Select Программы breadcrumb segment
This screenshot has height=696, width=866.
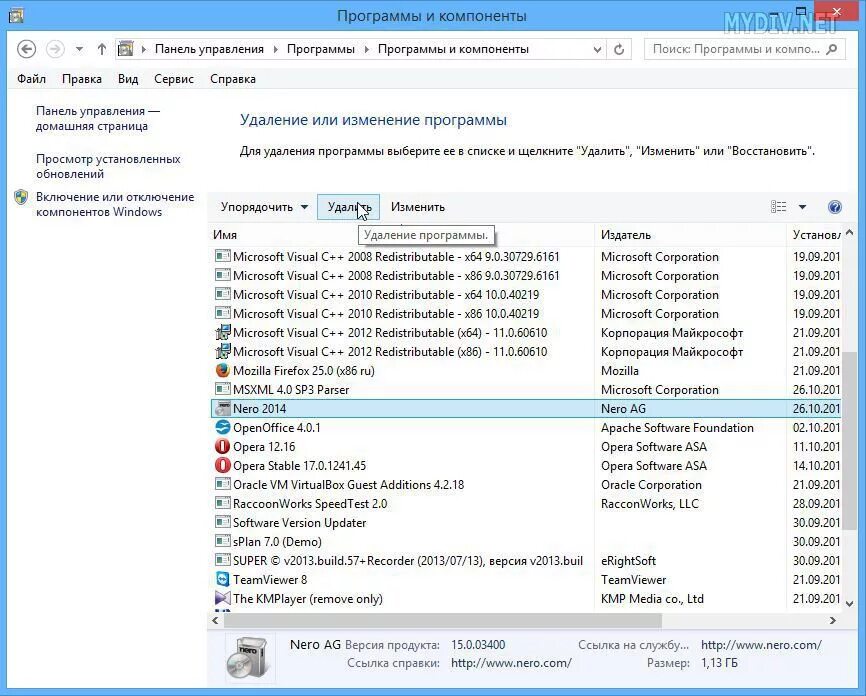[x=321, y=49]
